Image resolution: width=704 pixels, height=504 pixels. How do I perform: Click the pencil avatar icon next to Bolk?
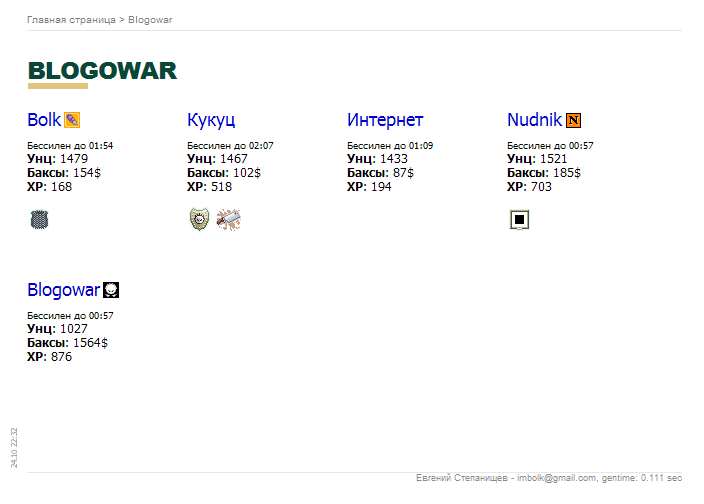(72, 120)
